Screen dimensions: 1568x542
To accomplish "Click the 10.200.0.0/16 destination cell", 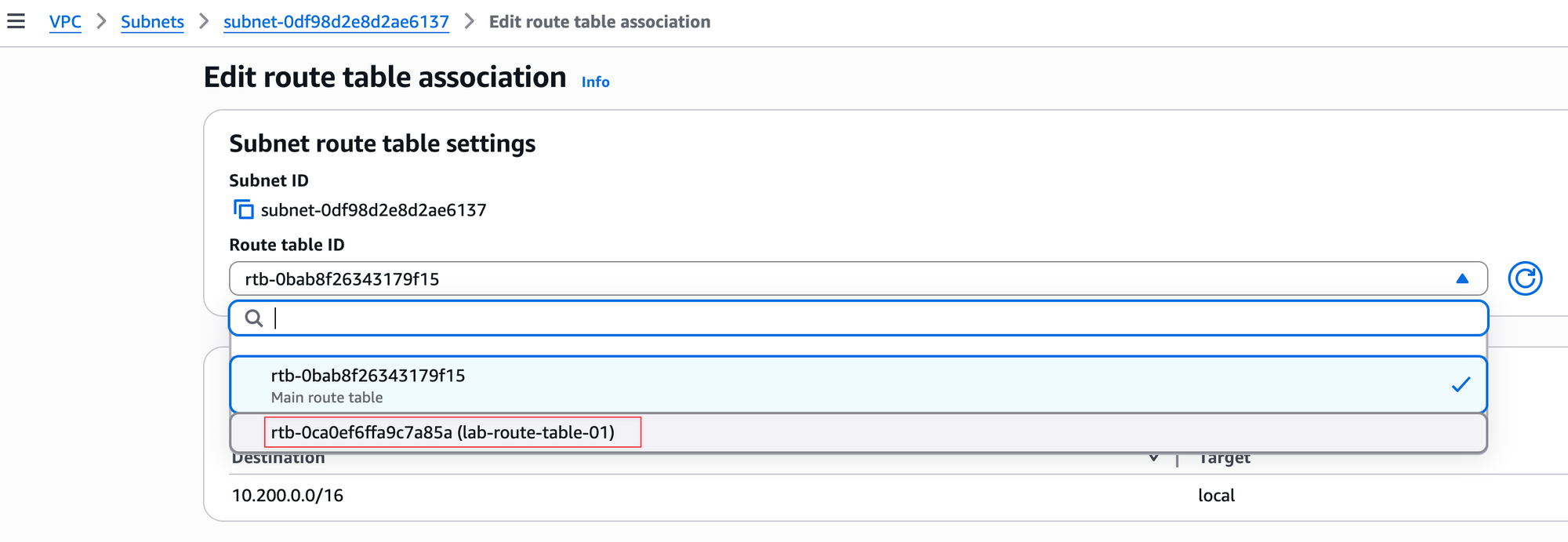I will [288, 496].
